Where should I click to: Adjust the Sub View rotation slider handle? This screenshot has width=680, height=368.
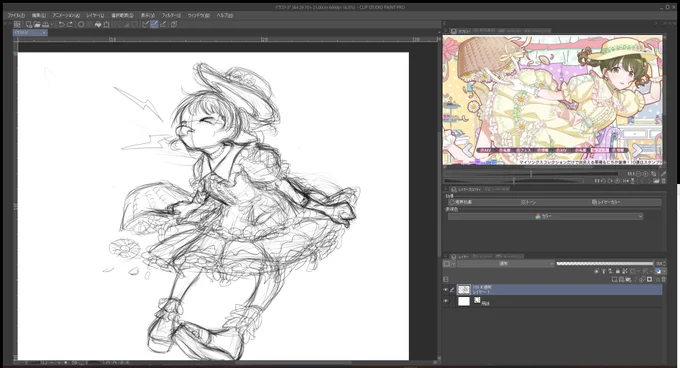pos(514,181)
